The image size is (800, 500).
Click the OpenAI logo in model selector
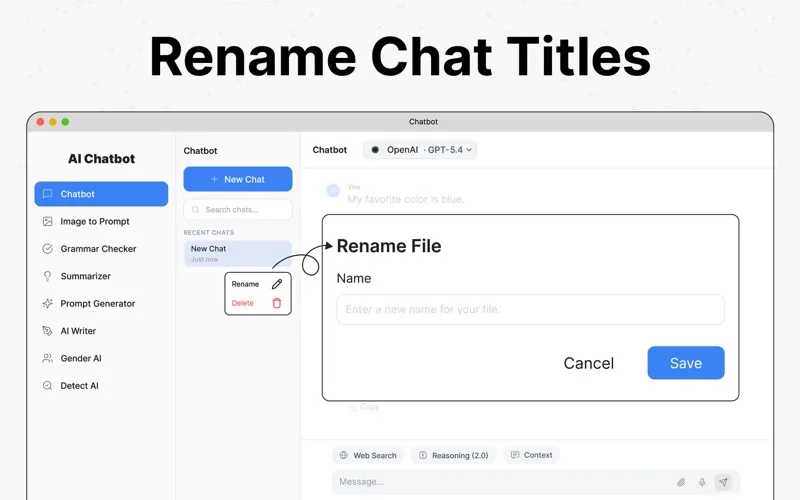pyautogui.click(x=375, y=150)
